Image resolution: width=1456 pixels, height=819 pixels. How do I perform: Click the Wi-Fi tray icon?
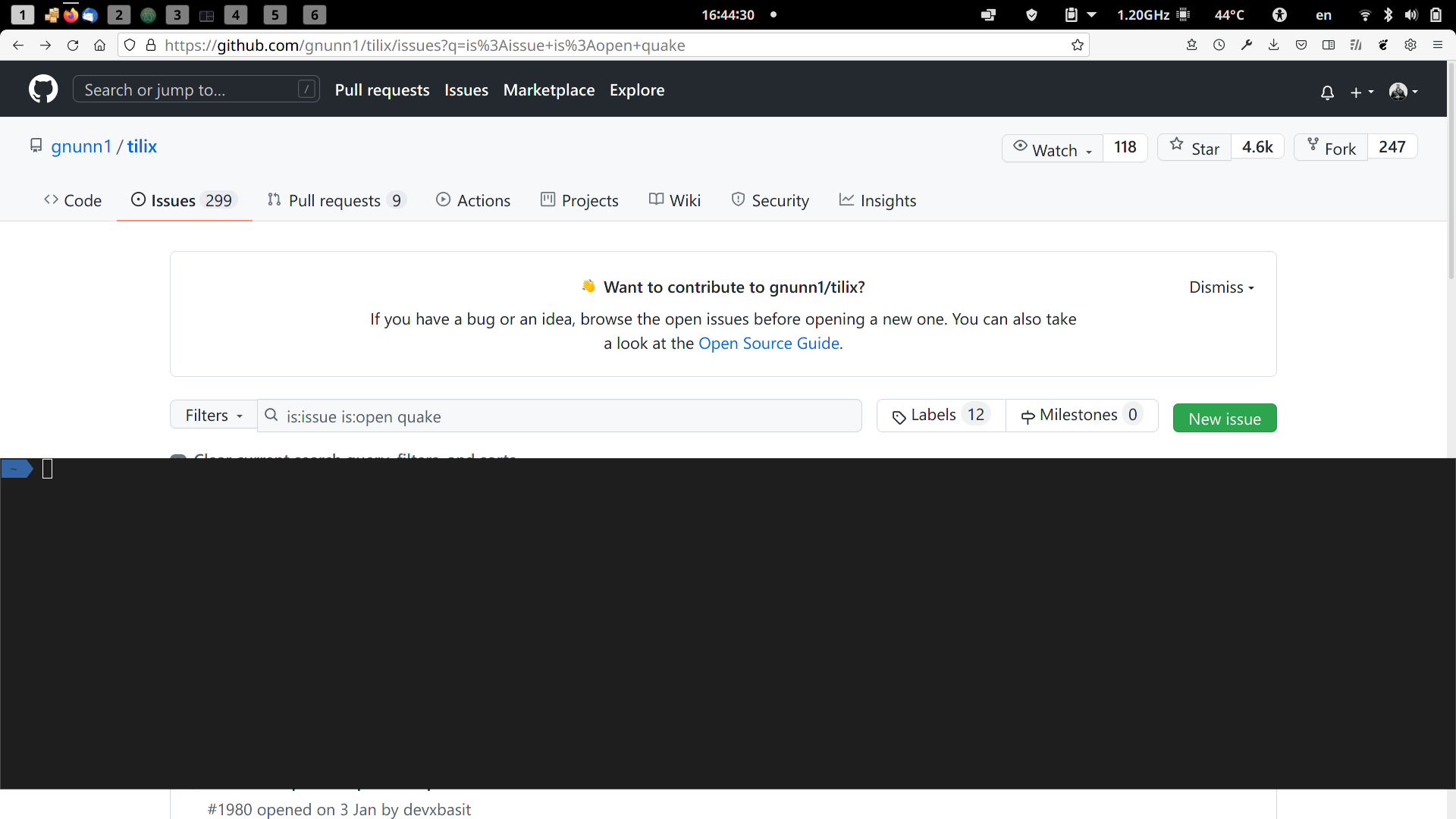1365,14
